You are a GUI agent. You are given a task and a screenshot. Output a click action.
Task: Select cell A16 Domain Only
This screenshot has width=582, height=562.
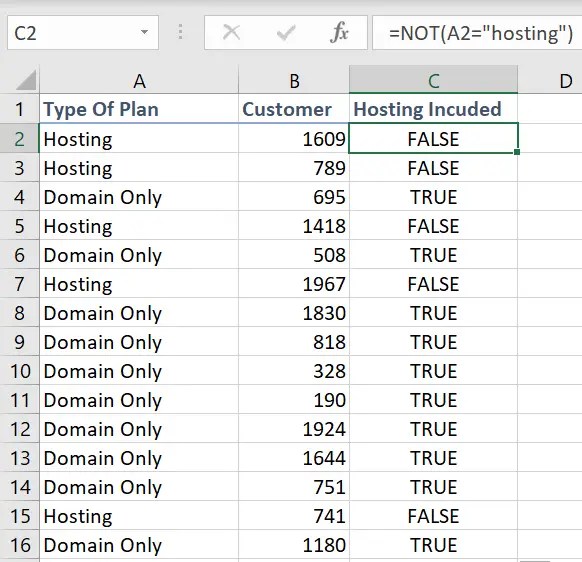[139, 545]
